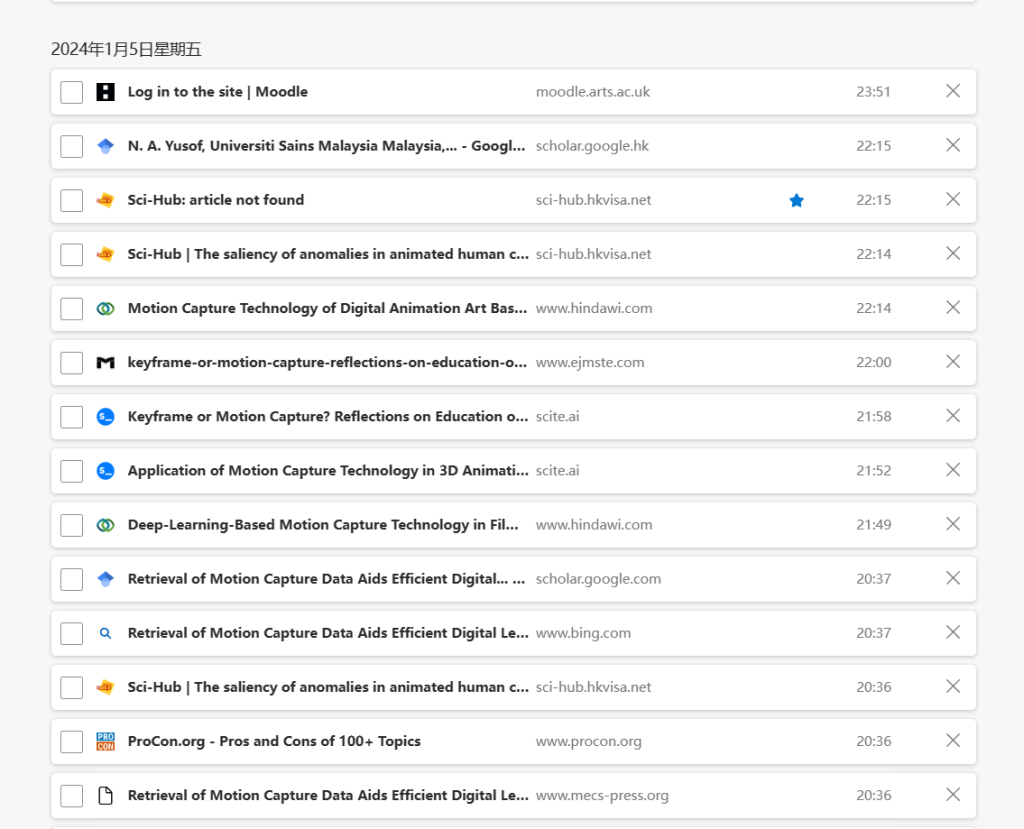This screenshot has height=829, width=1024.
Task: Open the Sci-Hub saliency title visited at 22:14
Action: click(x=328, y=254)
